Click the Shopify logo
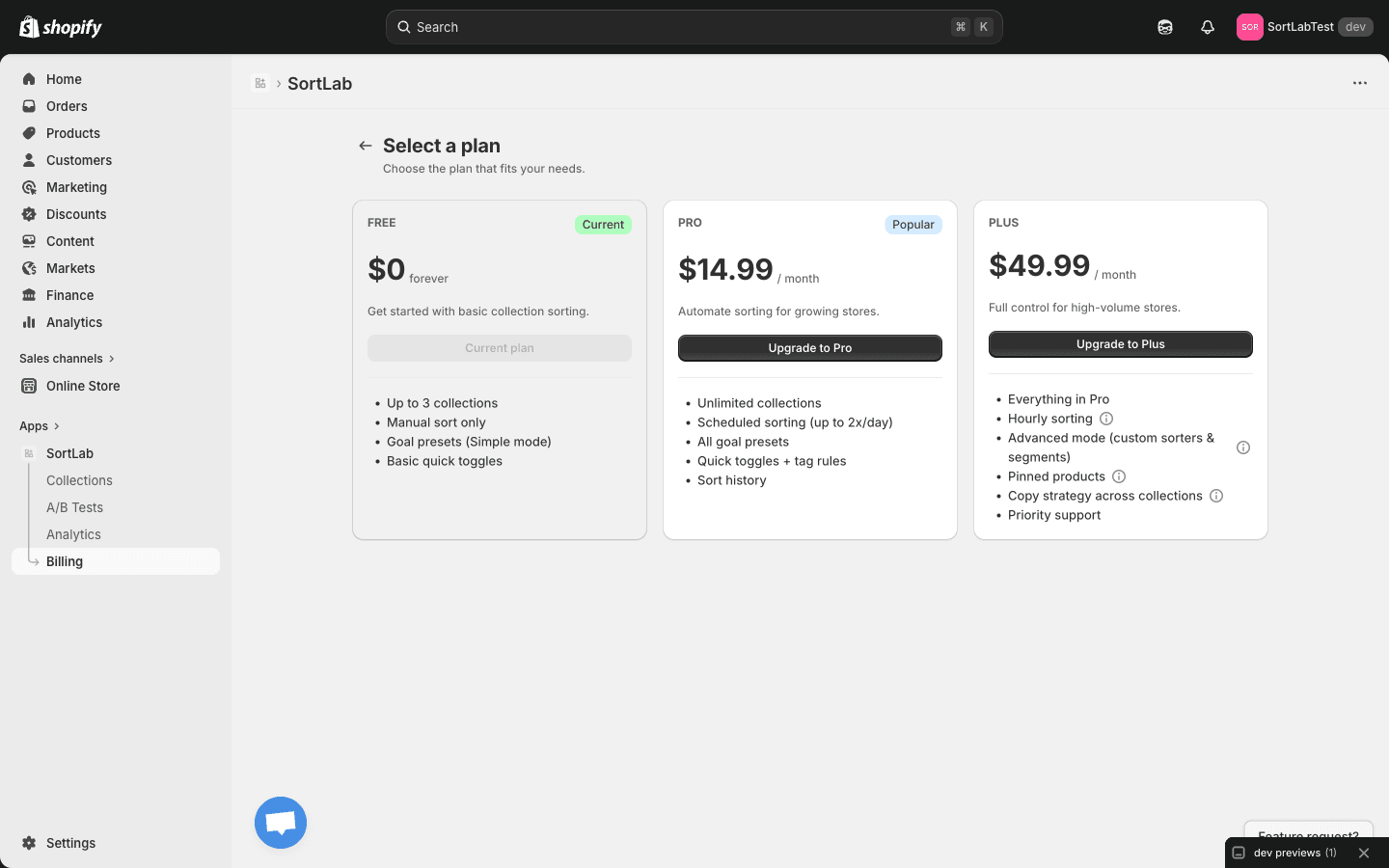The width and height of the screenshot is (1389, 868). click(61, 27)
